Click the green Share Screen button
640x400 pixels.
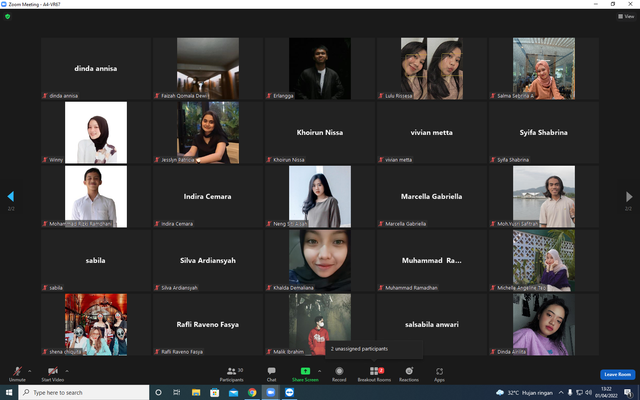click(x=305, y=373)
